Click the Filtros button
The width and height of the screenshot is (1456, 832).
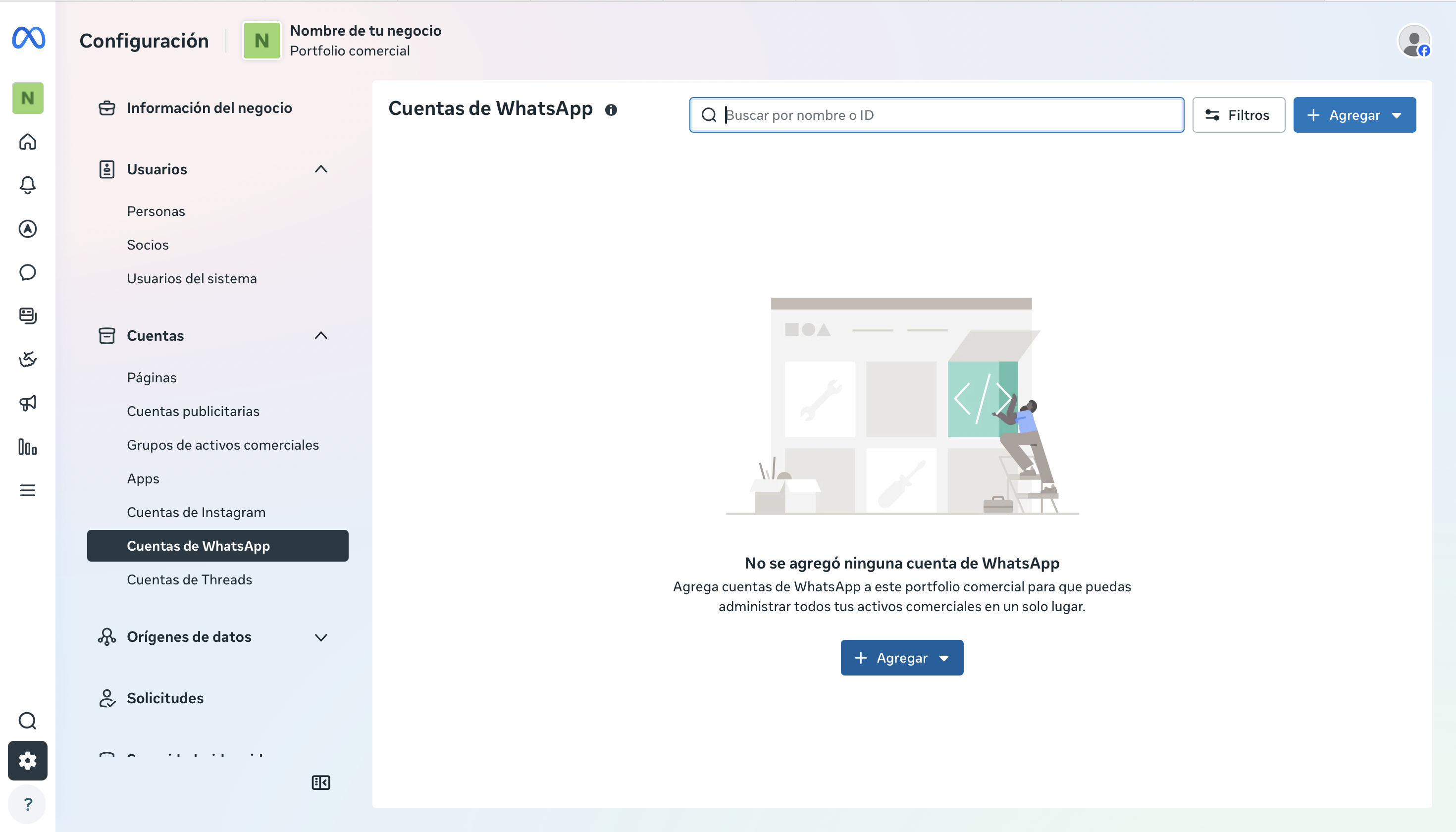[1238, 115]
